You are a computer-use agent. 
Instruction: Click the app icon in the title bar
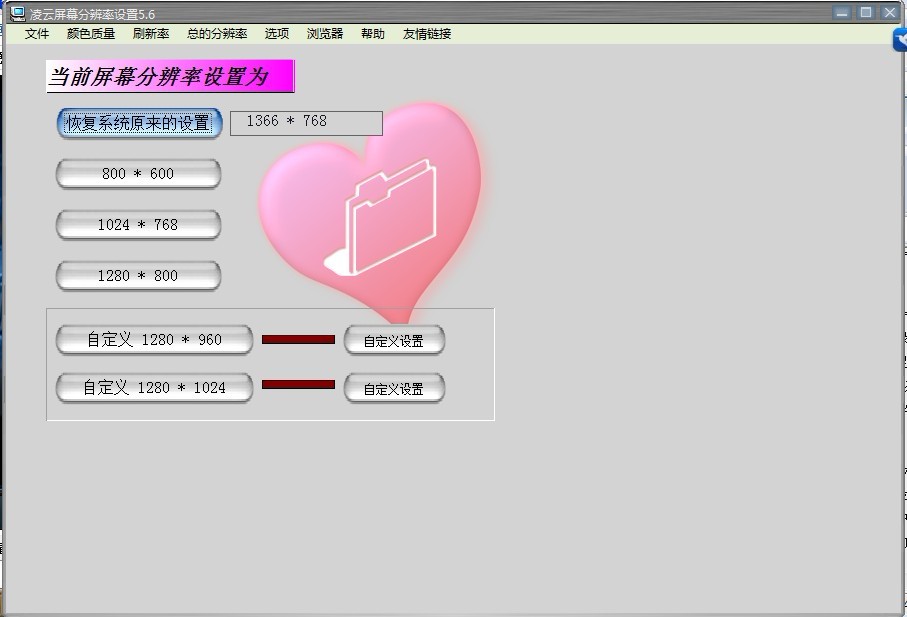pyautogui.click(x=17, y=13)
